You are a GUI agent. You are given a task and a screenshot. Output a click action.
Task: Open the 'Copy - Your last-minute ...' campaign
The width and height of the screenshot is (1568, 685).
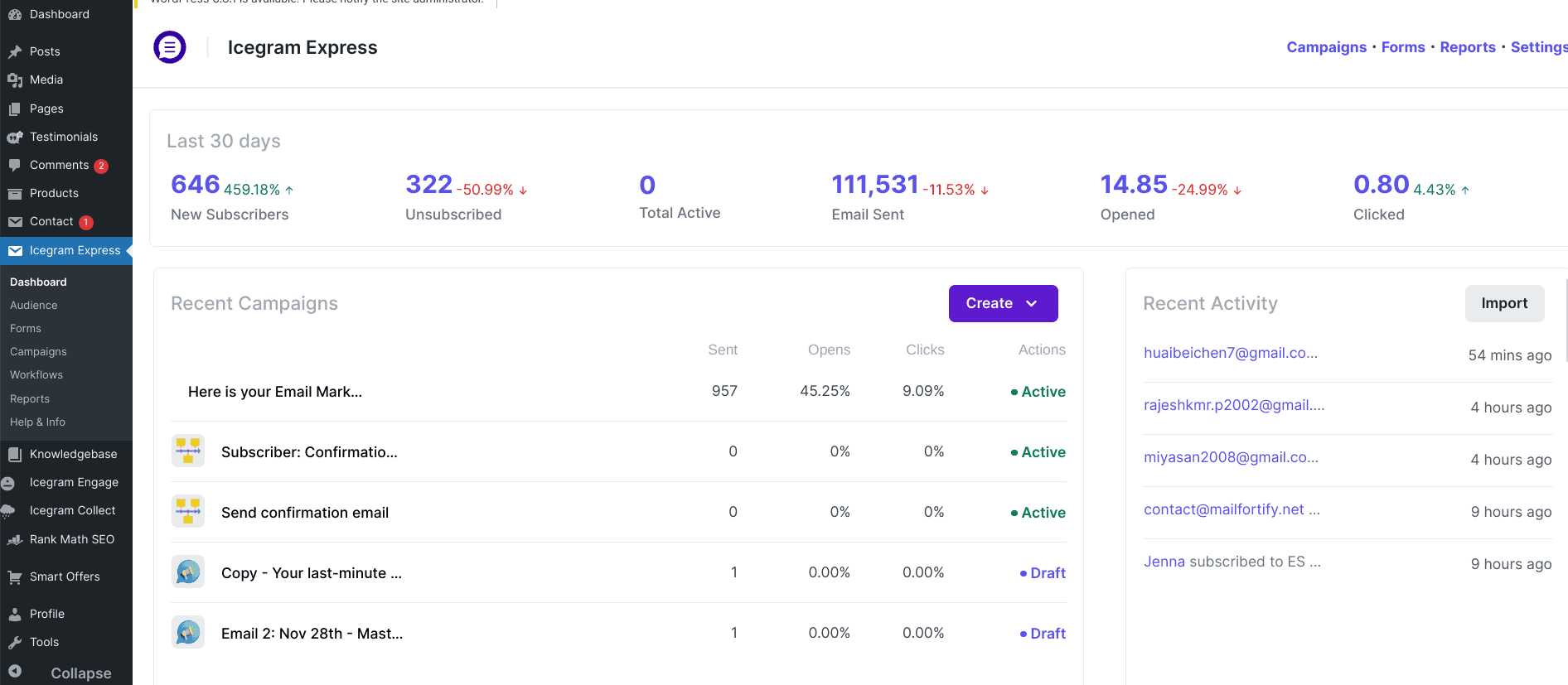tap(312, 573)
